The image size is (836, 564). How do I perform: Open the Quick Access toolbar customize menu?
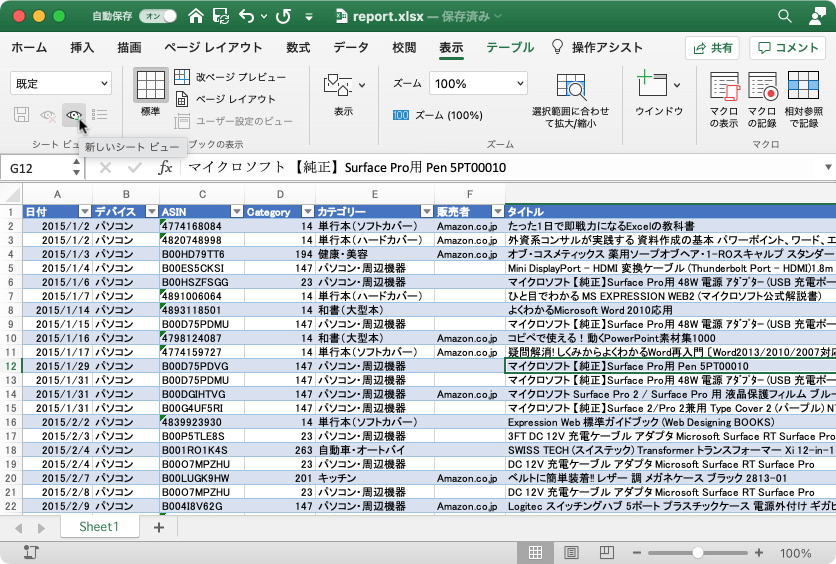pos(309,17)
